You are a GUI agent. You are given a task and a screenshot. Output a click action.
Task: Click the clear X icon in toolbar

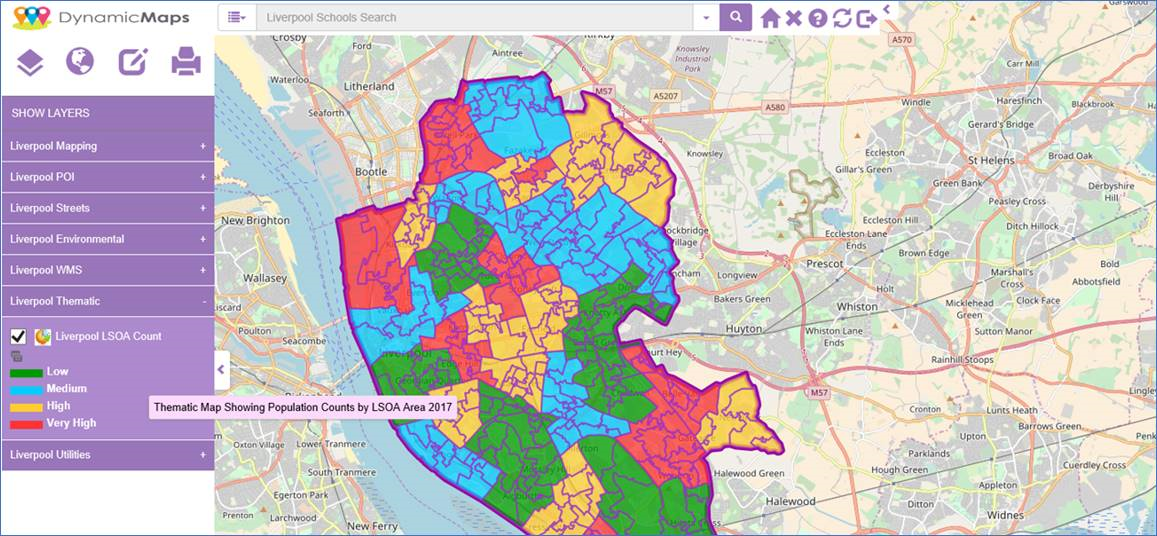pos(794,18)
